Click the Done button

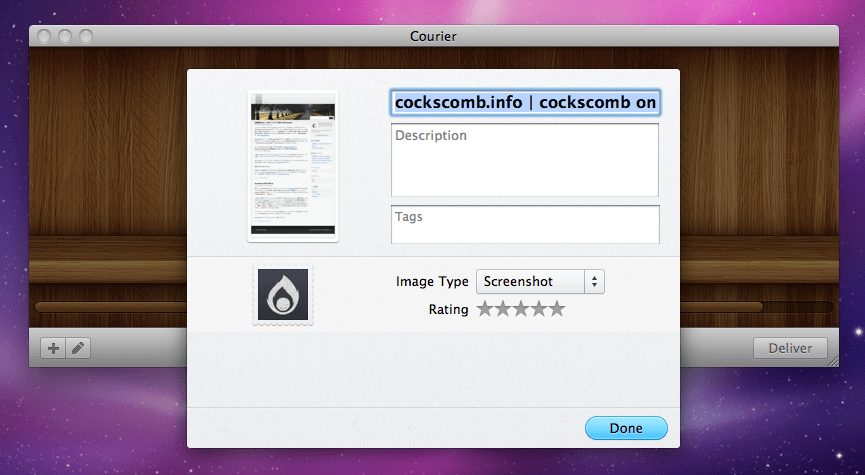tap(626, 428)
